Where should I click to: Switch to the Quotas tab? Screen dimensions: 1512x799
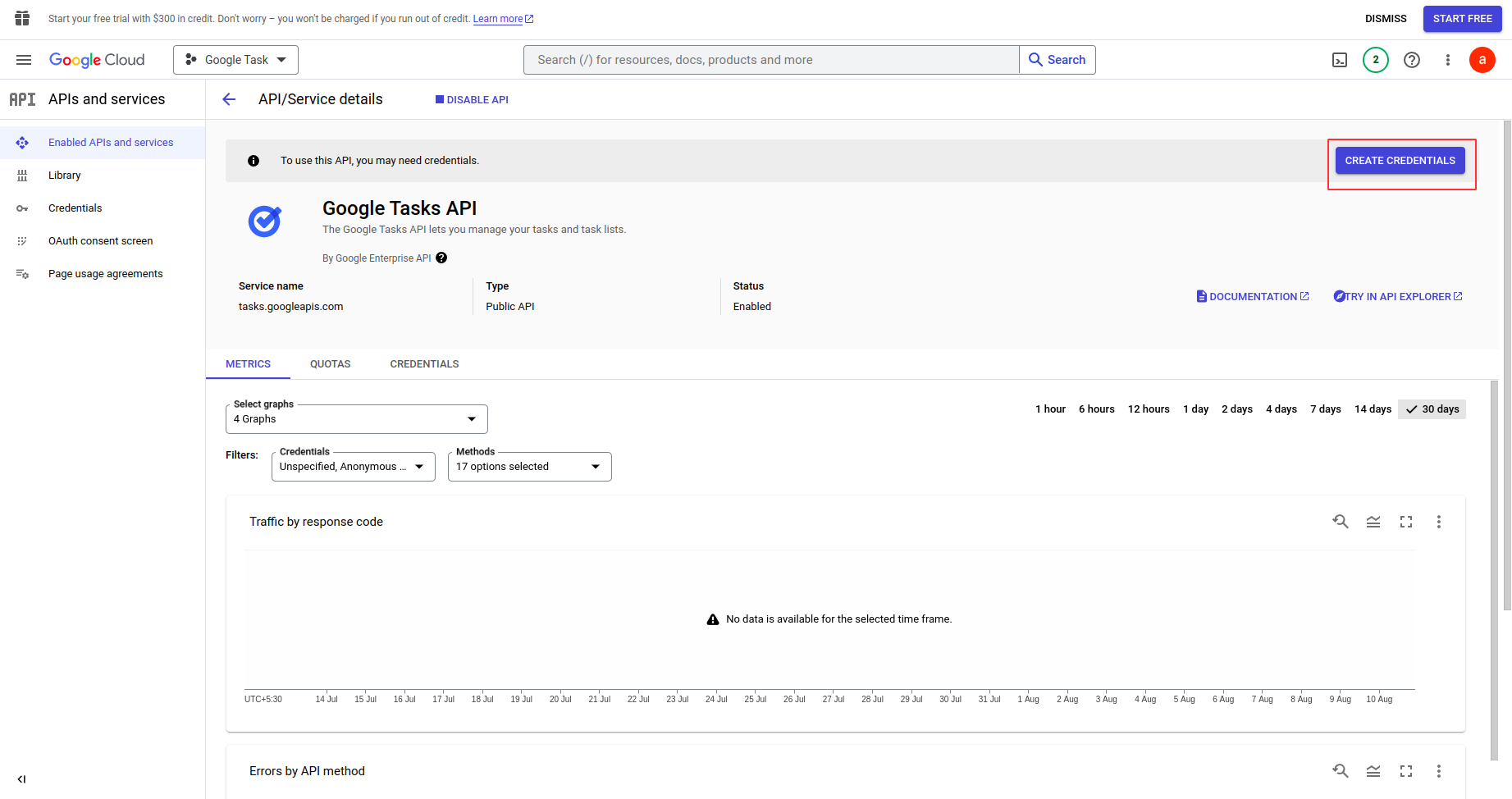(x=330, y=364)
